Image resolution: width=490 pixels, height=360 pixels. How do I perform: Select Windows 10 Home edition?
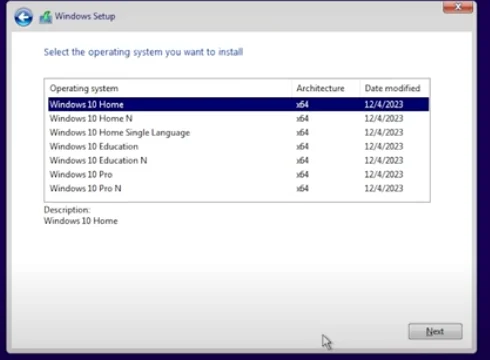[238, 104]
